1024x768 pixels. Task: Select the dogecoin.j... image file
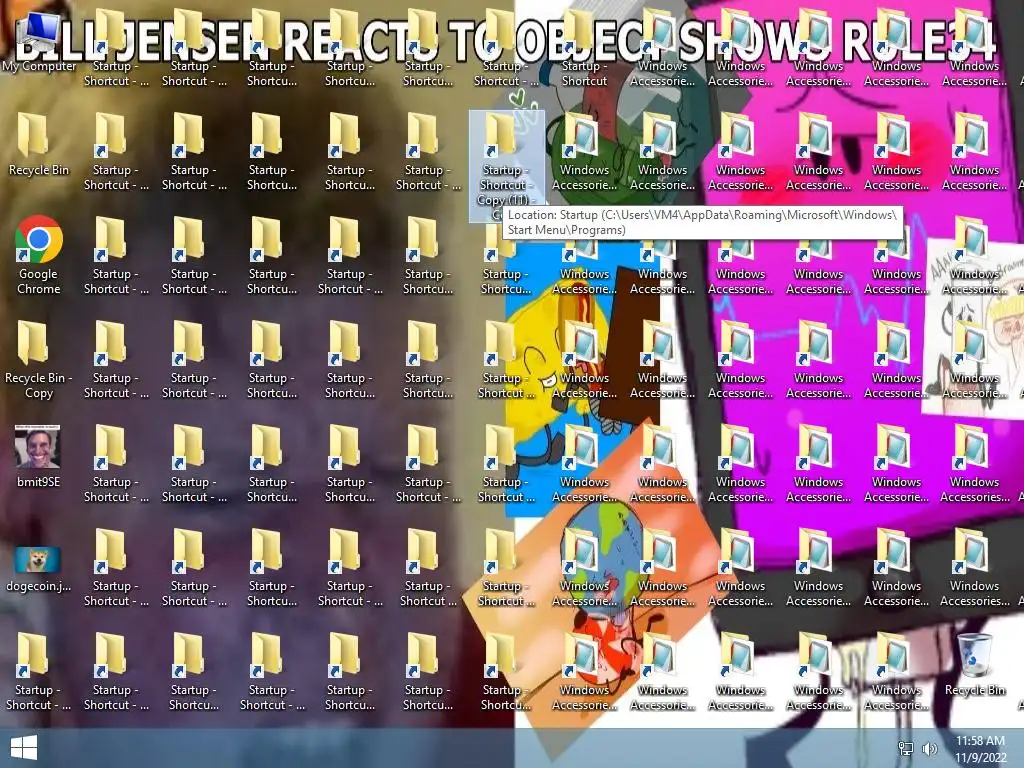point(39,569)
